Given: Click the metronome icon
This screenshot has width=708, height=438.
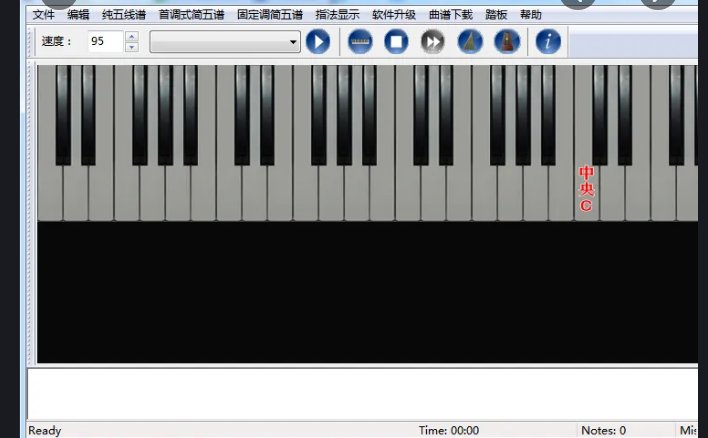Looking at the screenshot, I should [507, 42].
